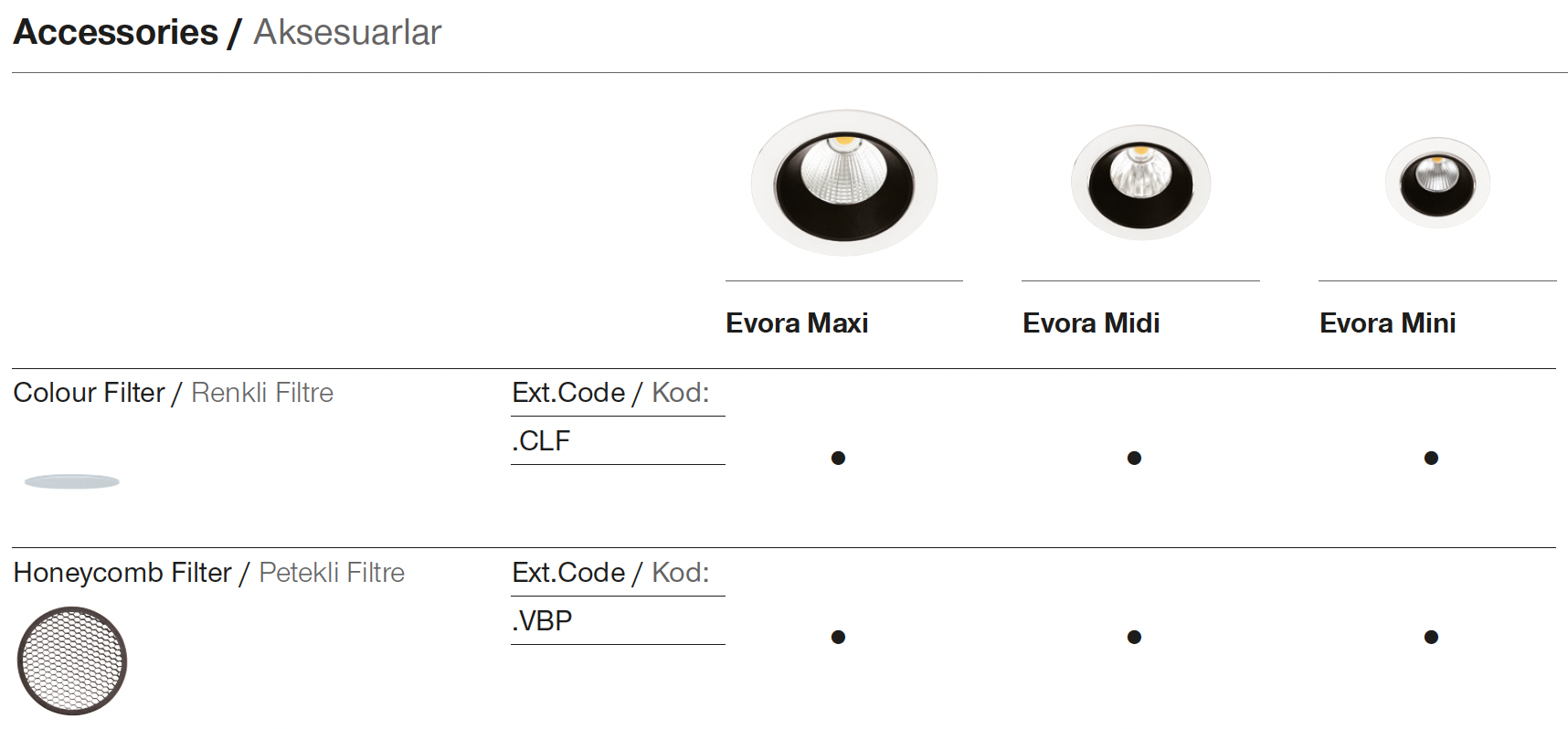Click the Colour Filter / Renkli Filtre label
Screen dimensions: 1568x729
[x=174, y=393]
